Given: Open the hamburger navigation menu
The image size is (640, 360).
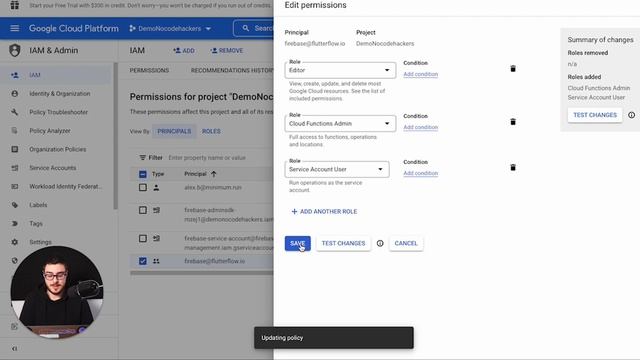Looking at the screenshot, I should [x=15, y=28].
